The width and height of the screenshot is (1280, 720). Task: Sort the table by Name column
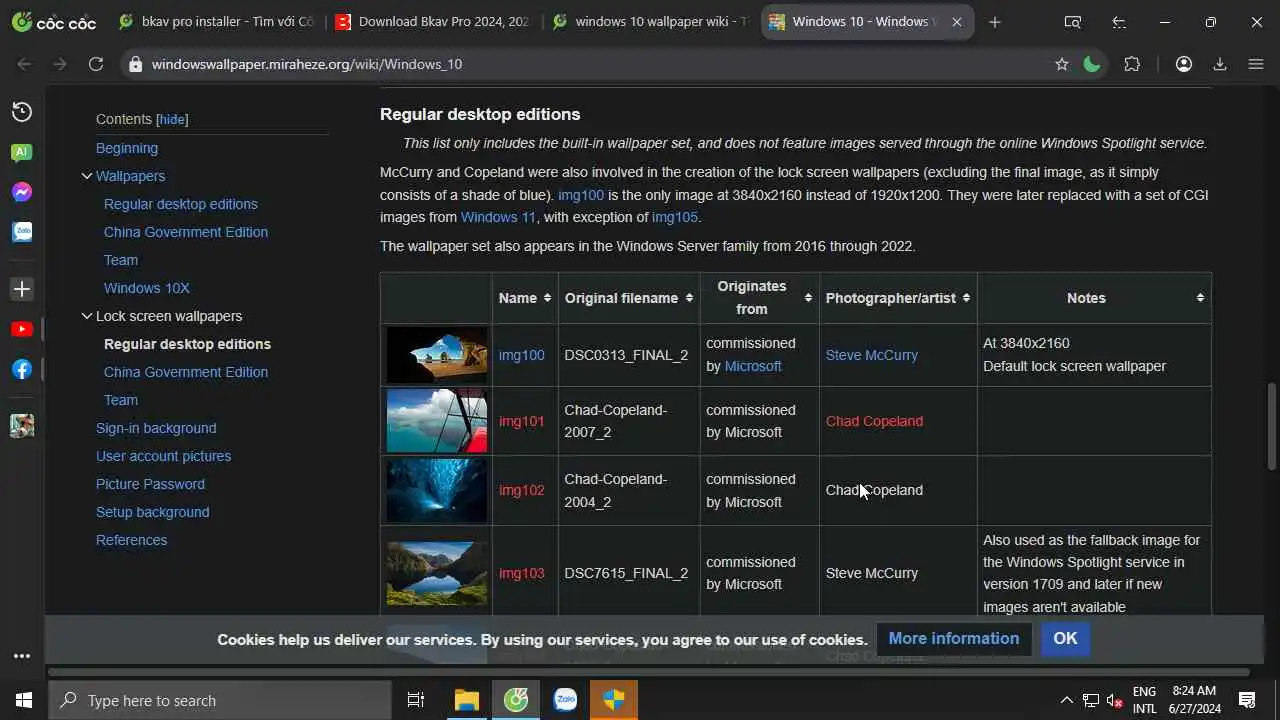[x=524, y=298]
